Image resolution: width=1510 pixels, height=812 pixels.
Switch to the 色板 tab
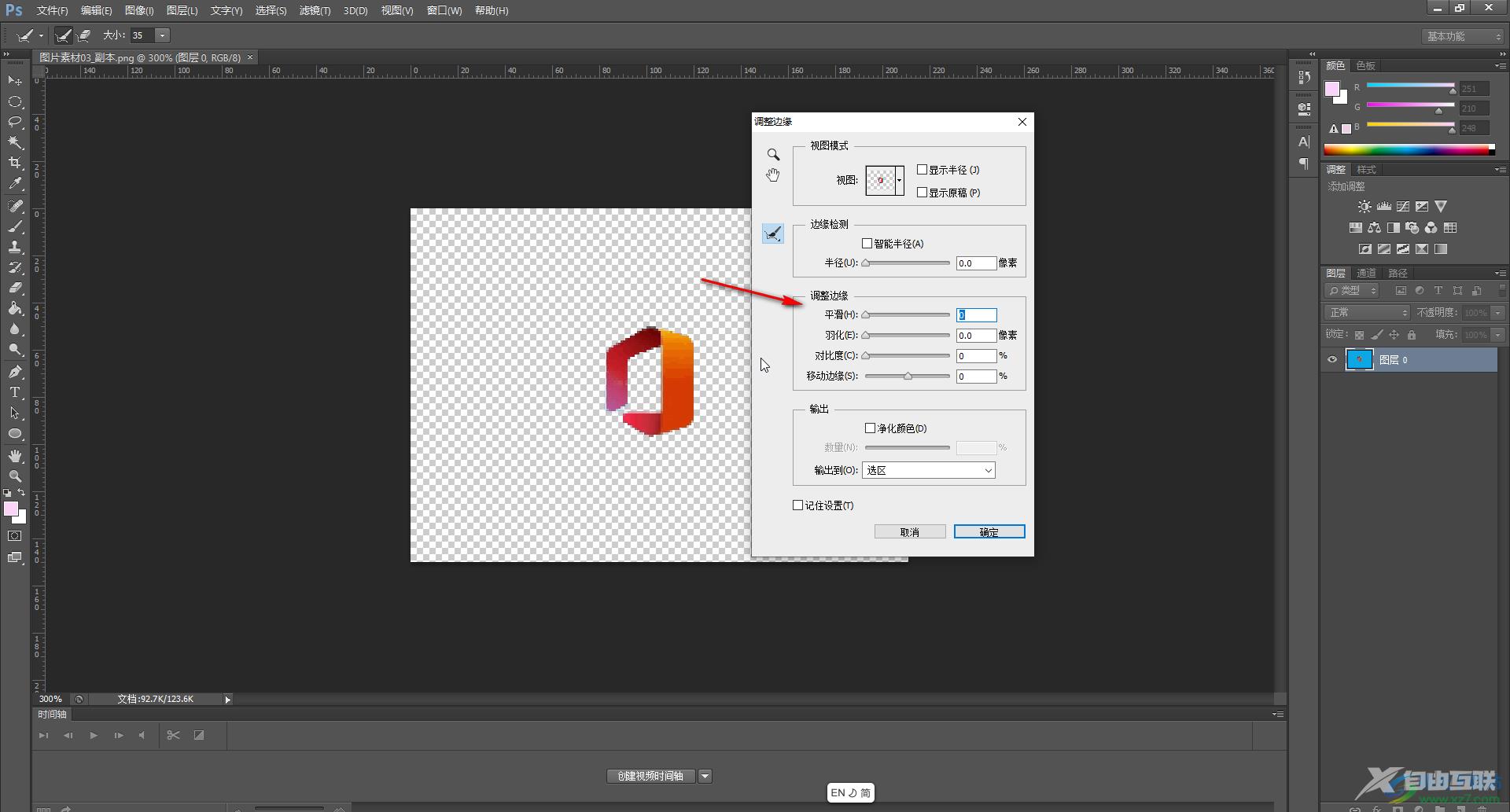(1366, 65)
